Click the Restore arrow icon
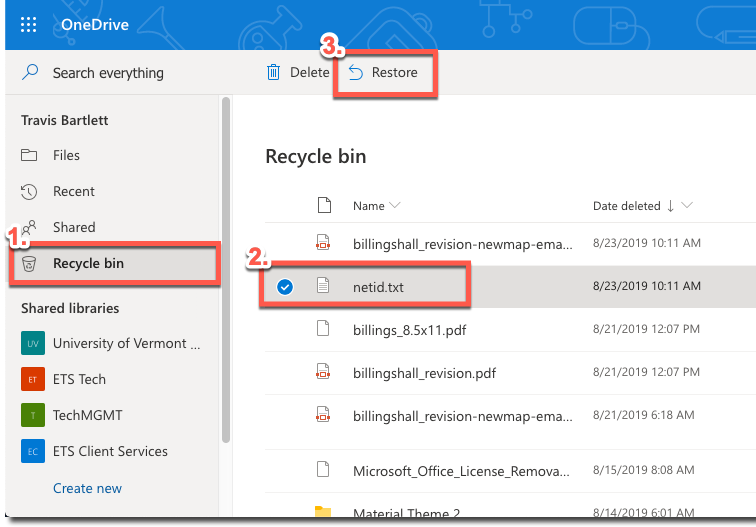Screen dimensions: 756x527 [x=356, y=72]
